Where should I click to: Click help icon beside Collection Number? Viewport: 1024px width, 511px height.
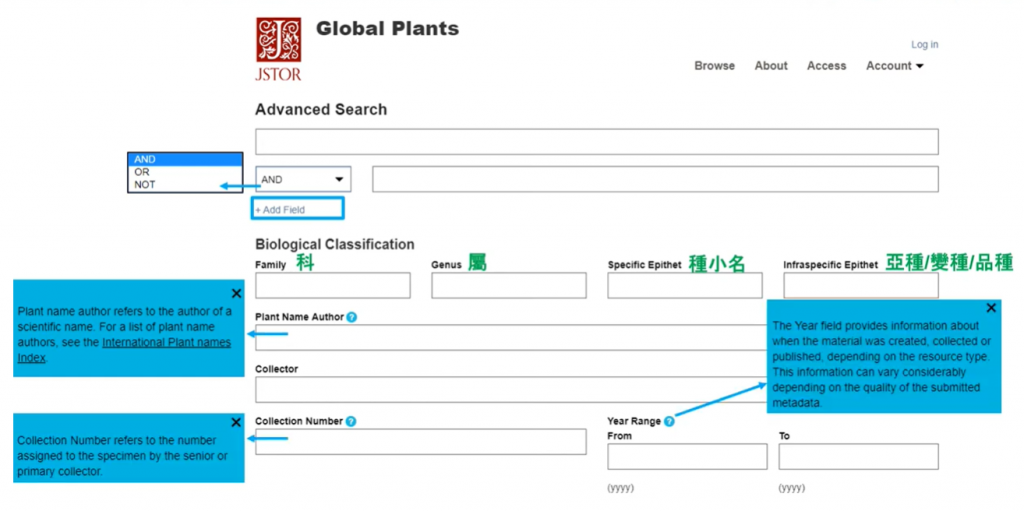pos(351,422)
